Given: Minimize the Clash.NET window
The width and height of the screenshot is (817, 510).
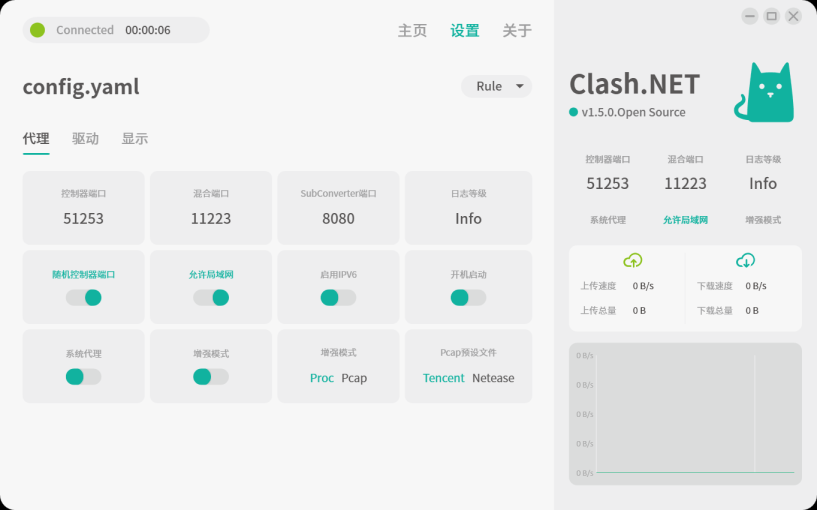Looking at the screenshot, I should (x=750, y=16).
